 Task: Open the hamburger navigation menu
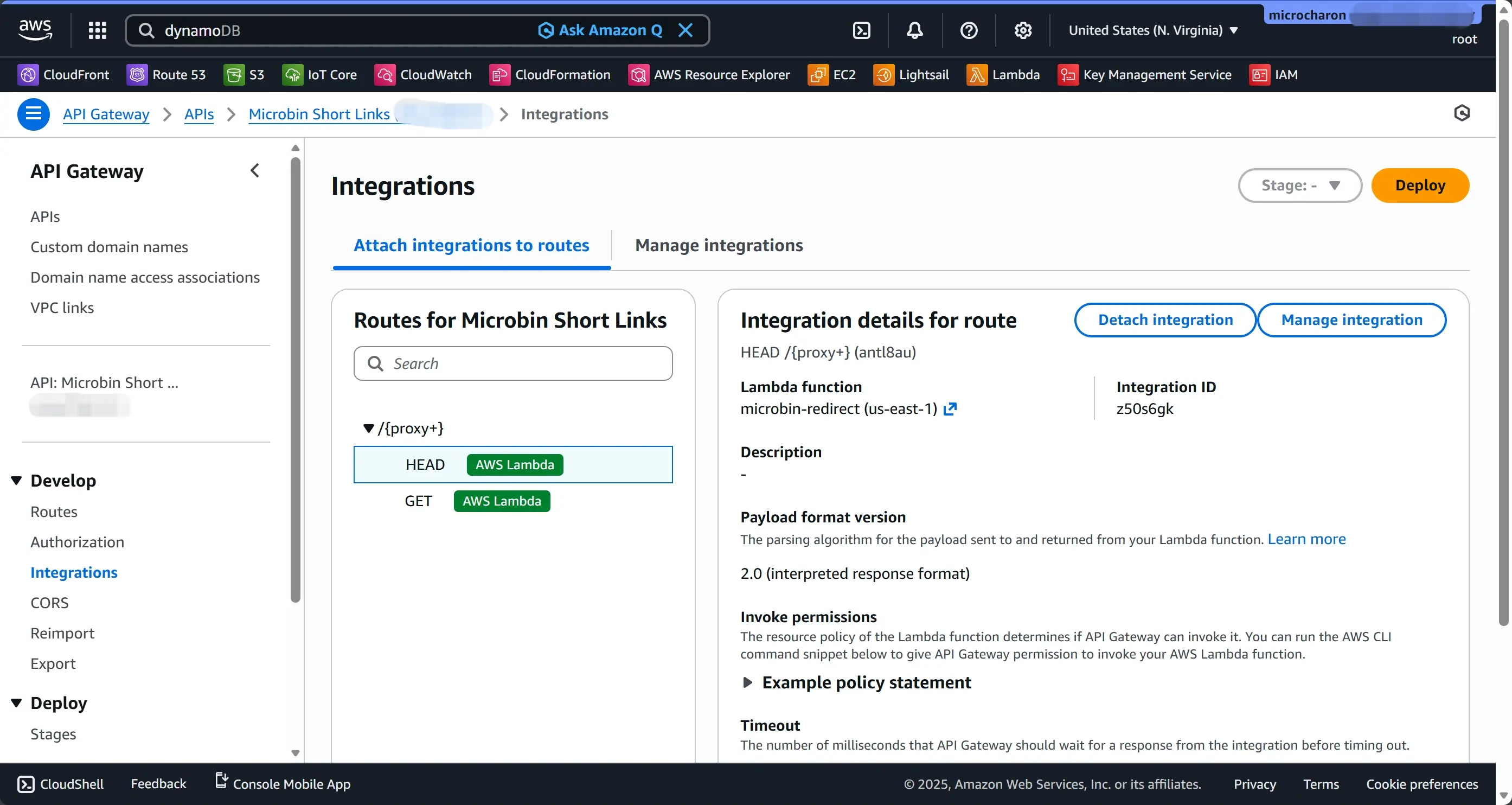click(34, 114)
